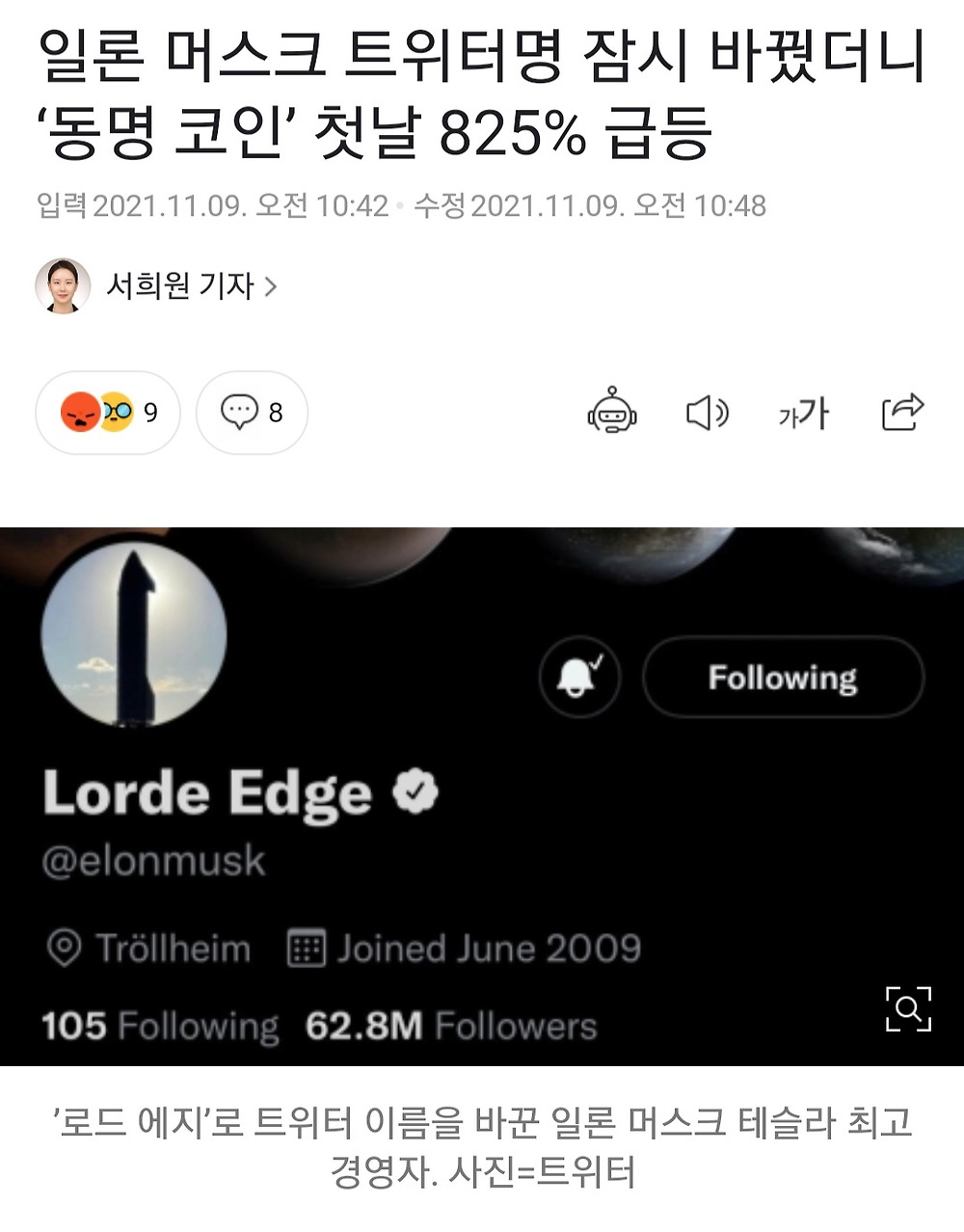Click the Tröllheim location pin icon
964x1232 pixels.
[64, 949]
